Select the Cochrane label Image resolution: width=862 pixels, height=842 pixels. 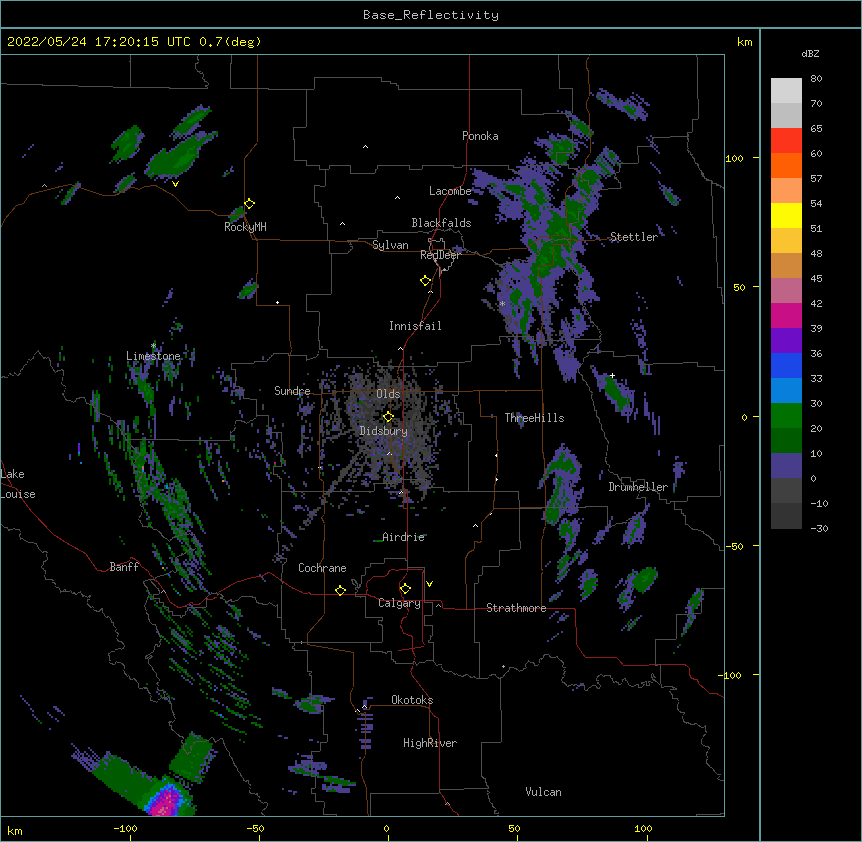point(322,568)
